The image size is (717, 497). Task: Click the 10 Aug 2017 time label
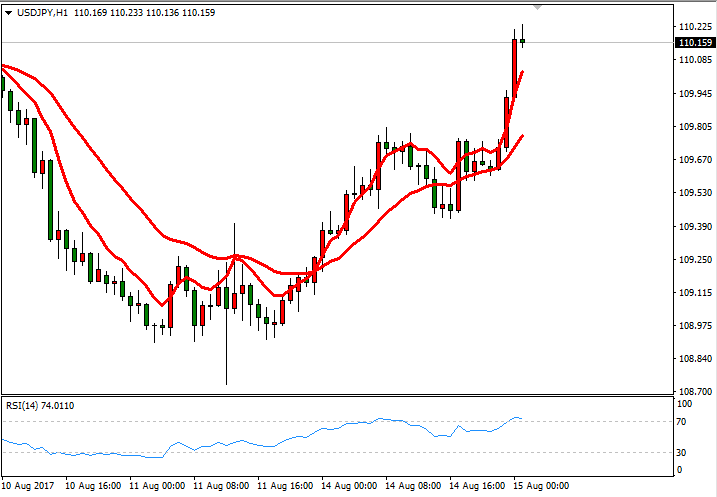click(28, 486)
